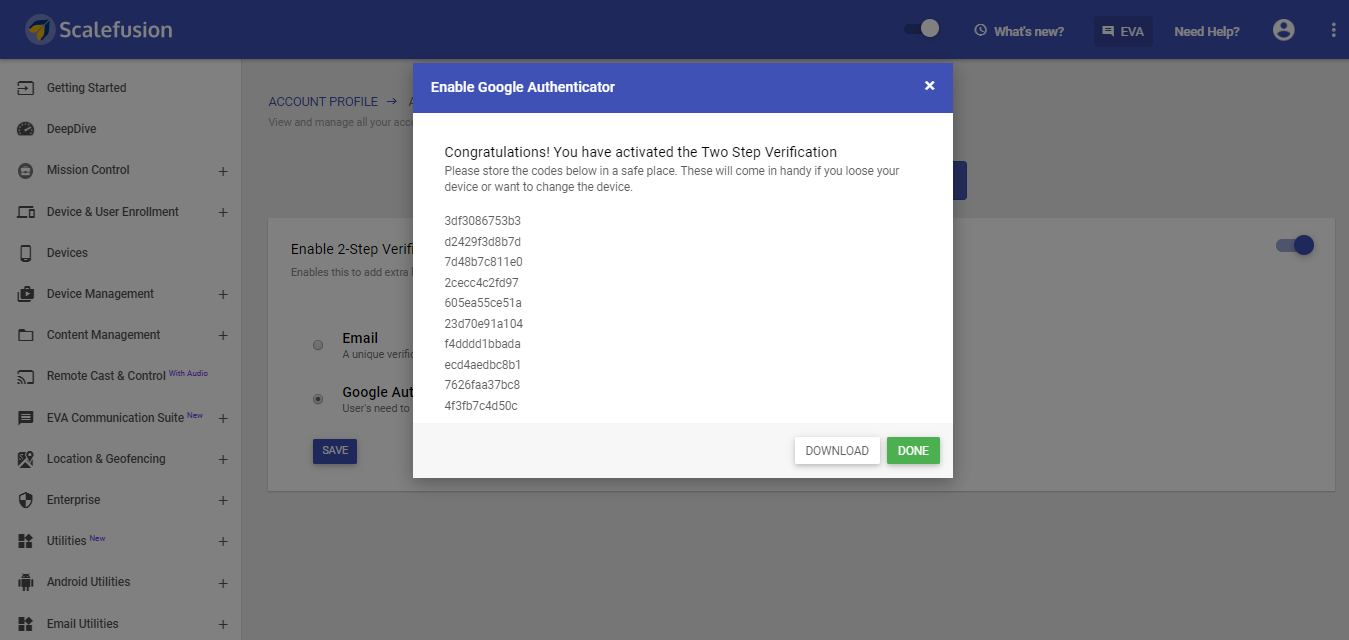The height and width of the screenshot is (640, 1349).
Task: Click the DOWNLOAD button
Action: point(837,451)
